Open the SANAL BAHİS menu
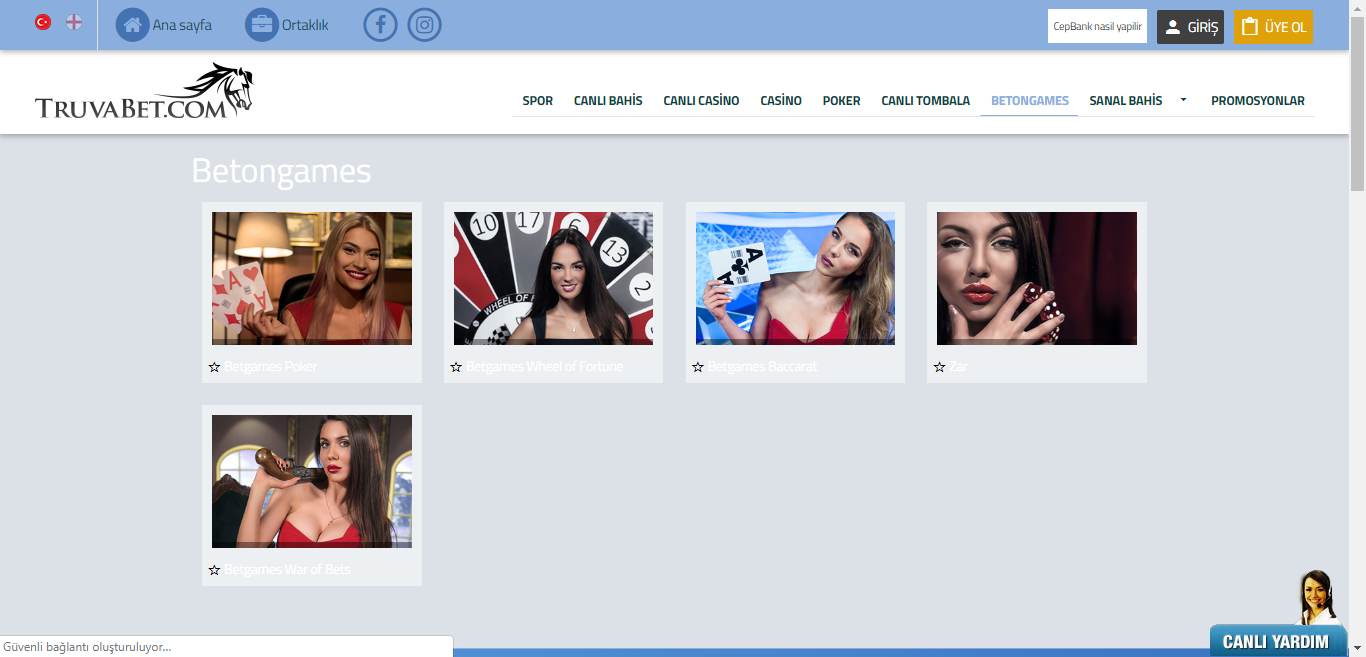 coord(1126,101)
